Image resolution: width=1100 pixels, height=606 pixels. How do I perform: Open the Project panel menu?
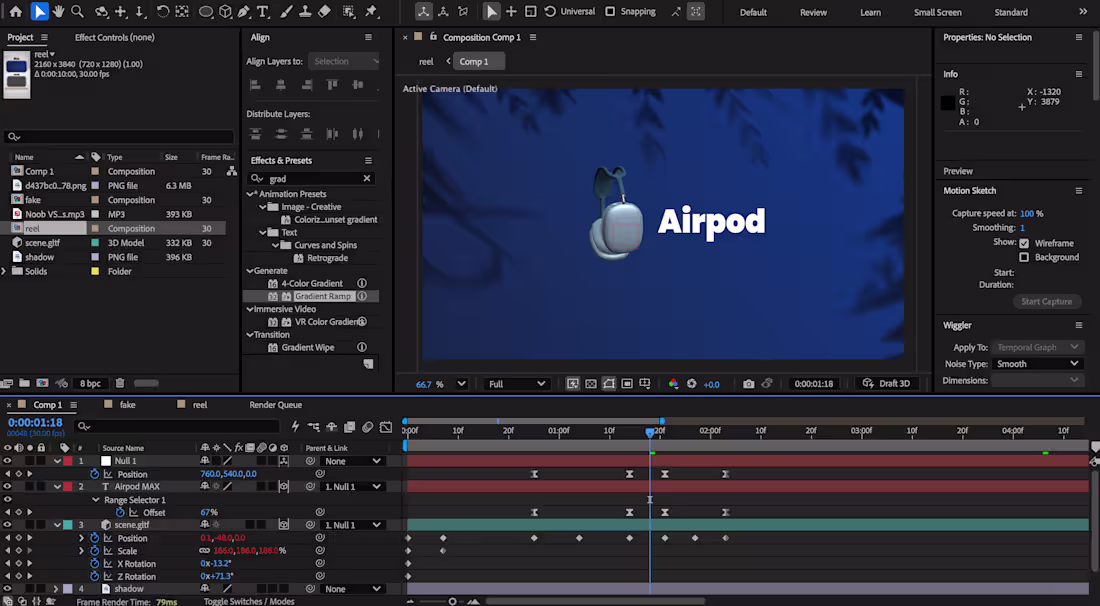point(44,37)
